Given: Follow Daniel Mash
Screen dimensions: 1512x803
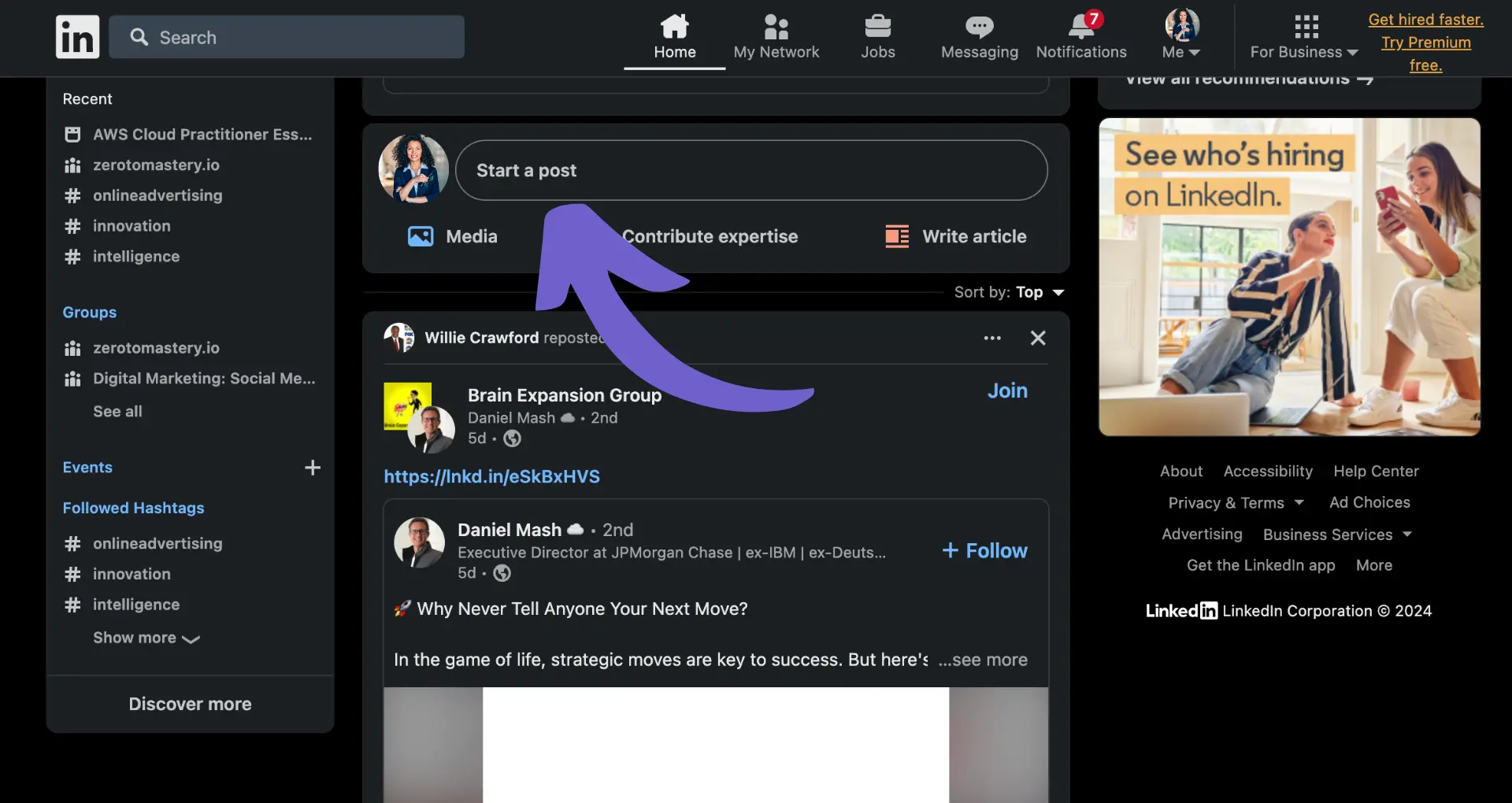Looking at the screenshot, I should (x=984, y=550).
